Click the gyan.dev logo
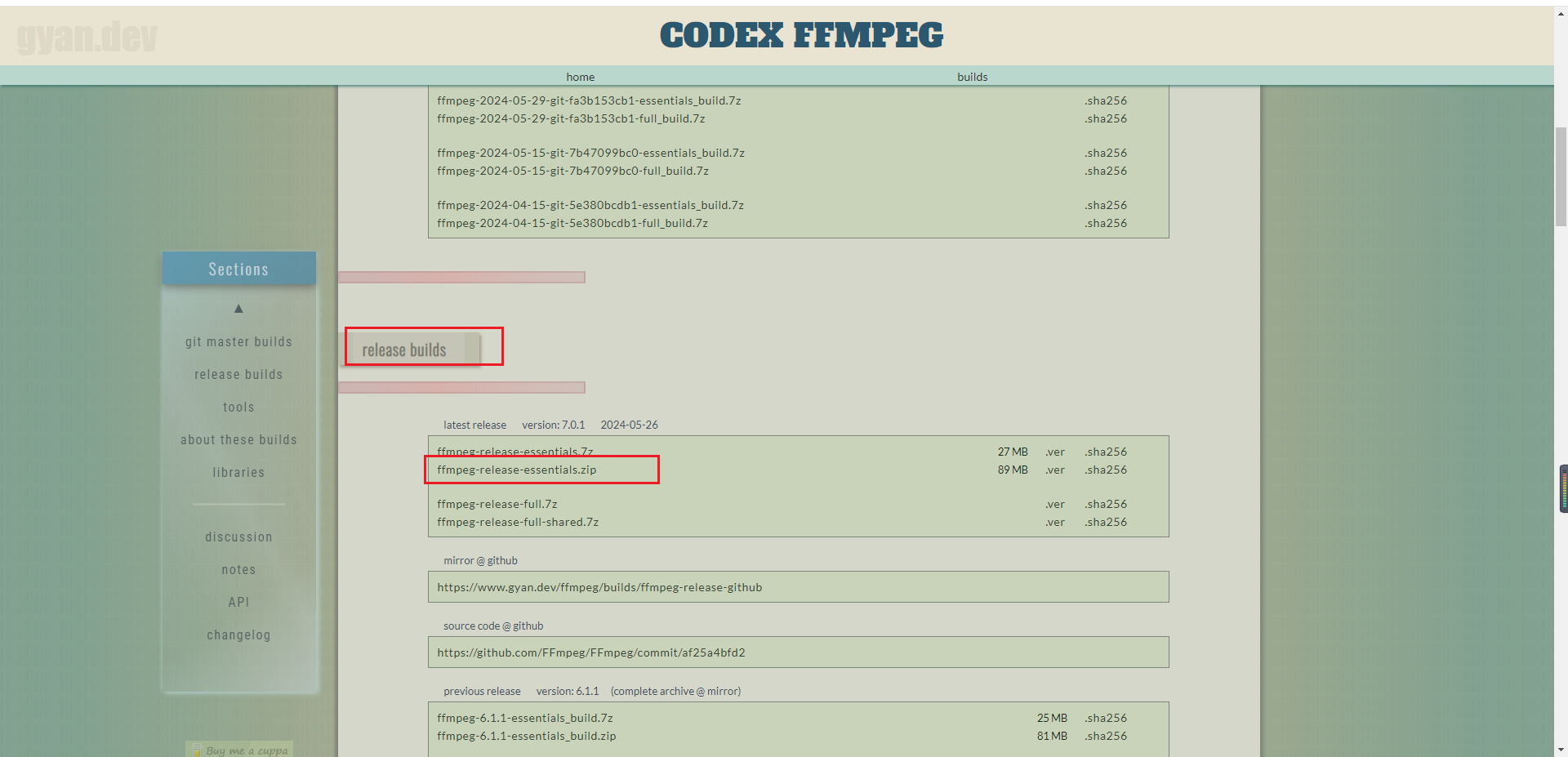The height and width of the screenshot is (757, 1568). (x=86, y=35)
